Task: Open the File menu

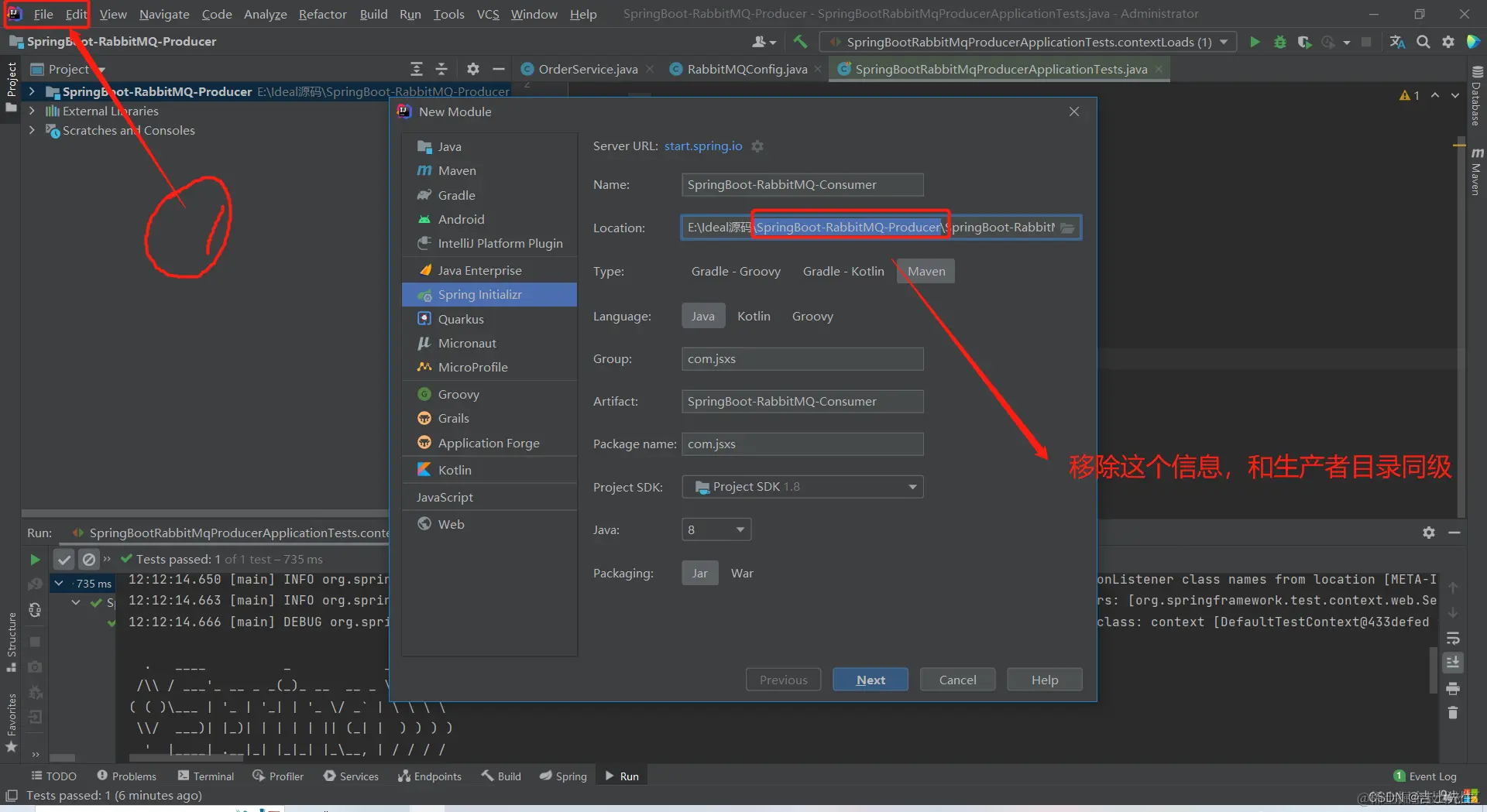Action: pyautogui.click(x=43, y=14)
